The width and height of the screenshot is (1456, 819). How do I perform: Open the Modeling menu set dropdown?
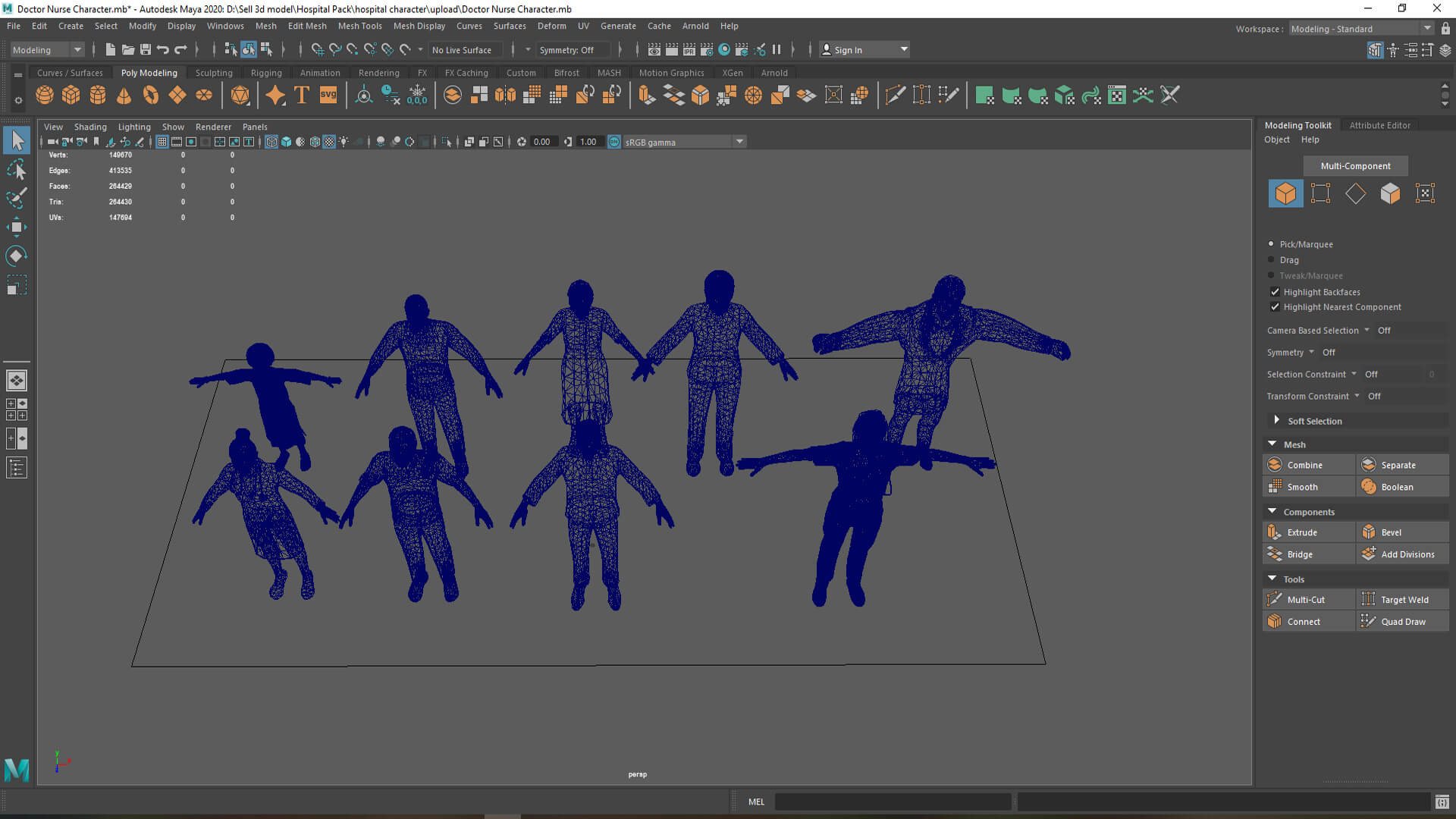(47, 50)
